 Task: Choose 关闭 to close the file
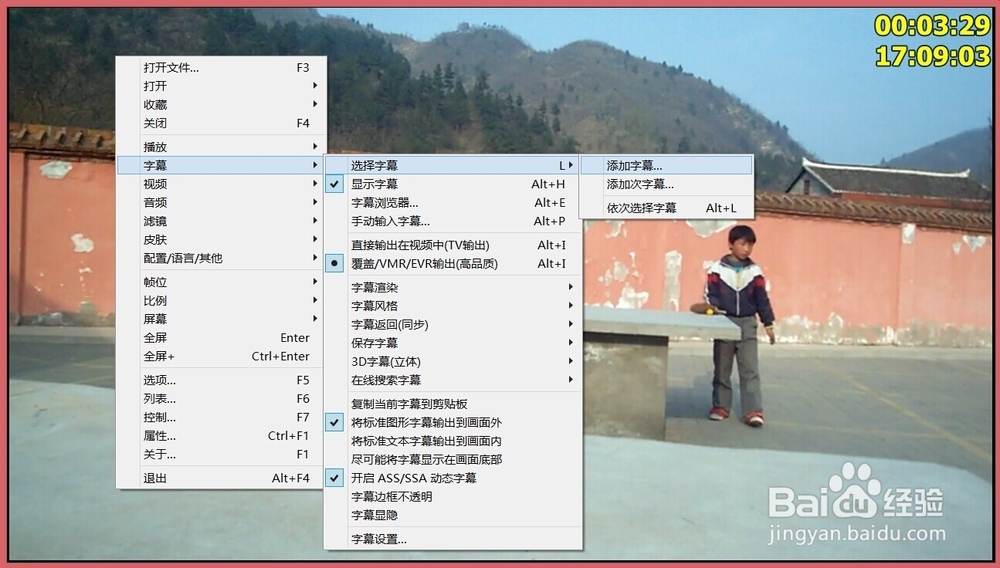coord(221,123)
